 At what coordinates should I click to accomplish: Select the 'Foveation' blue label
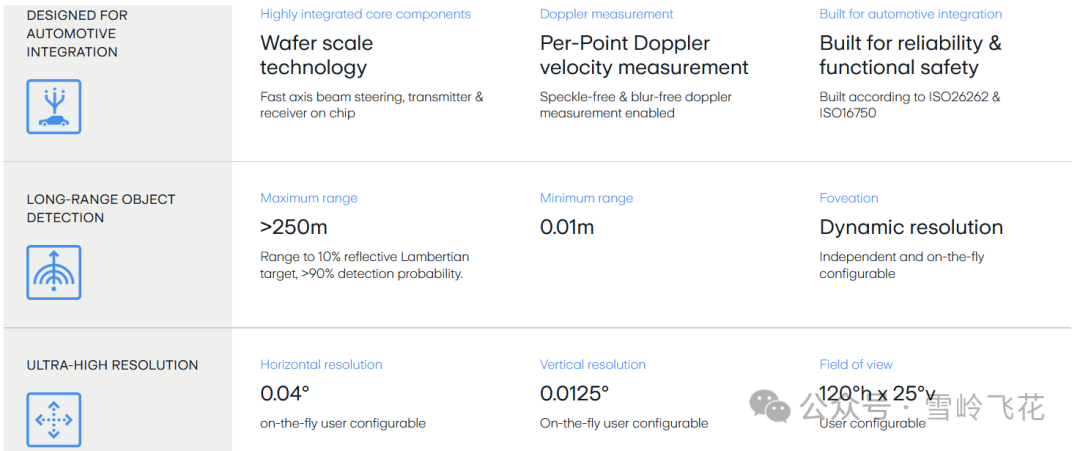pyautogui.click(x=849, y=198)
